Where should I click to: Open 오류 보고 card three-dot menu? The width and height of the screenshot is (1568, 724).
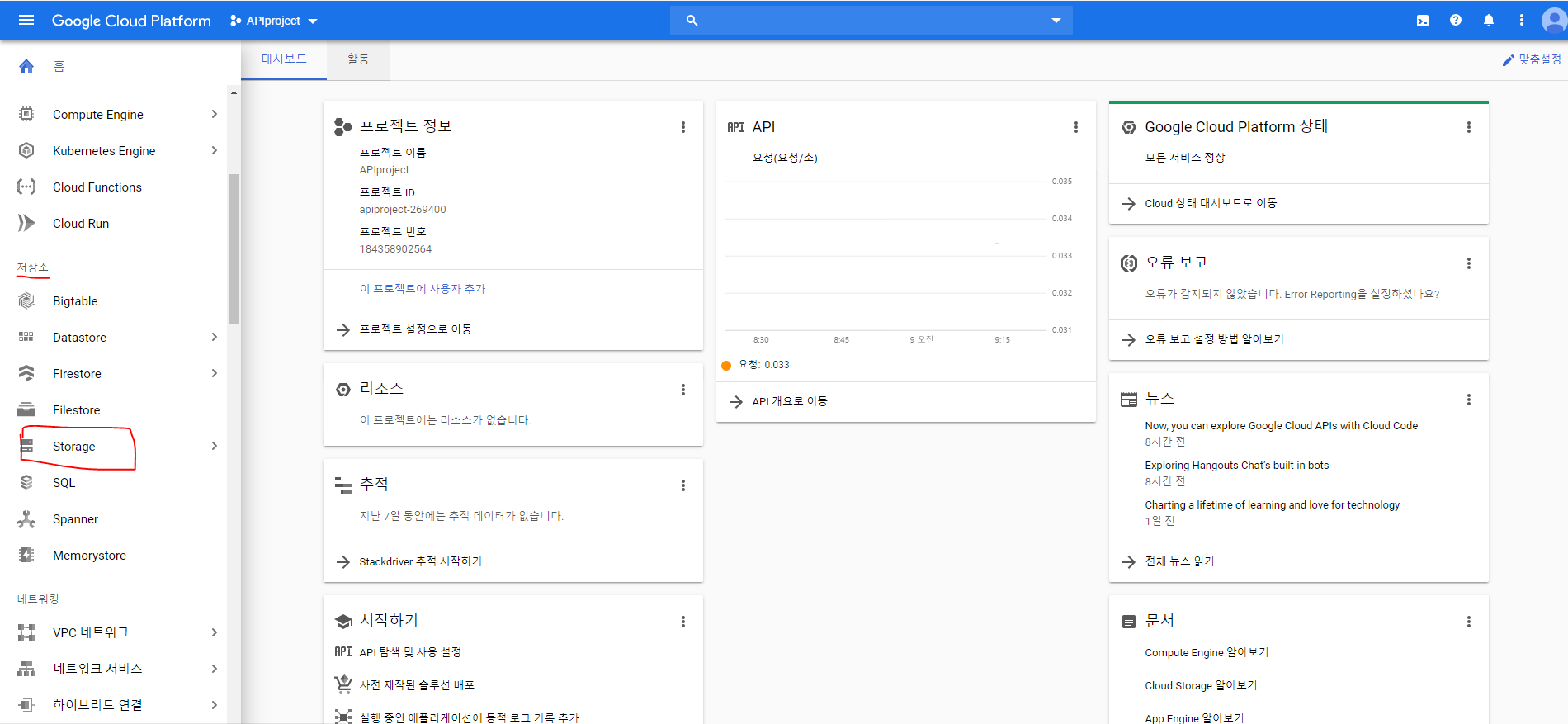pos(1469,263)
